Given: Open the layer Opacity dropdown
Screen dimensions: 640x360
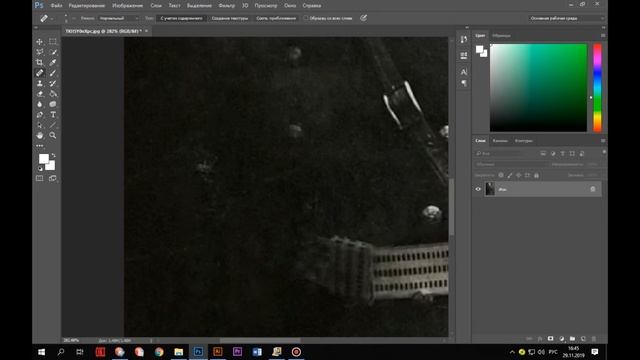Looking at the screenshot, I should (x=593, y=164).
